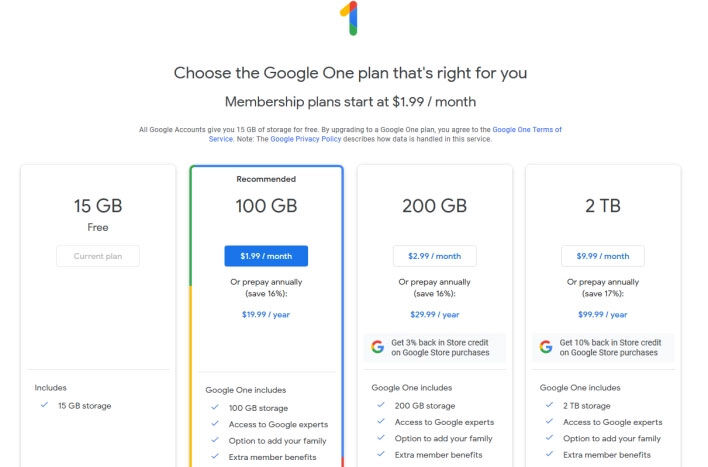Select $29.99 / year annual prepay
The height and width of the screenshot is (467, 708).
pos(434,313)
